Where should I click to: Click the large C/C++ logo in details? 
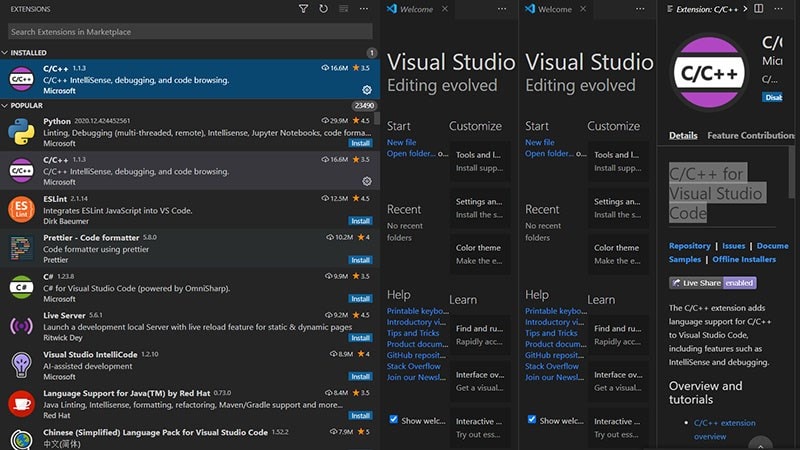[x=709, y=73]
